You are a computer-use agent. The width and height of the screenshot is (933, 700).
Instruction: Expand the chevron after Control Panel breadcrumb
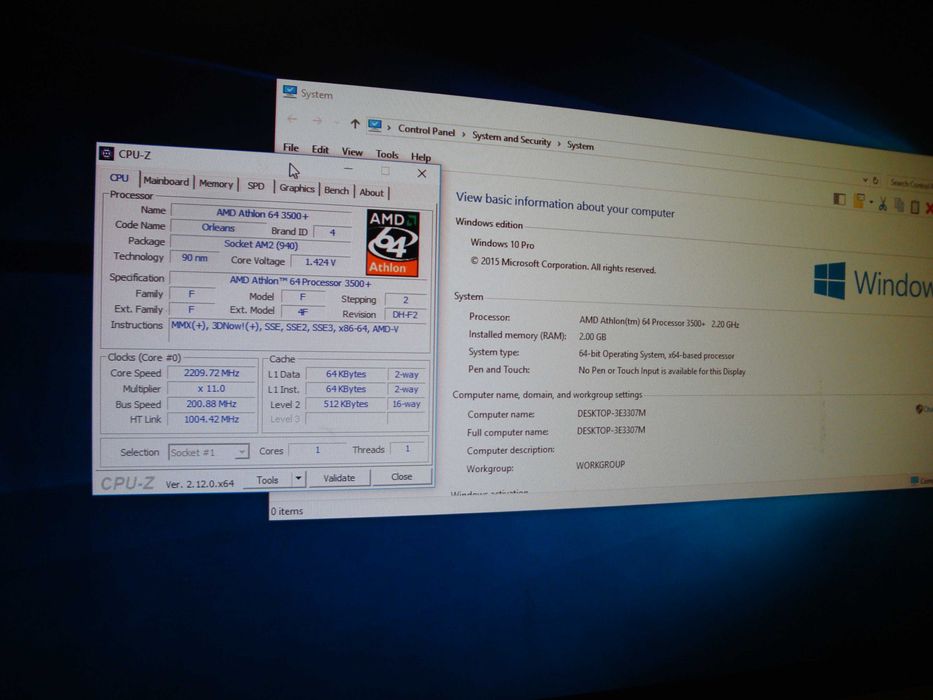464,134
